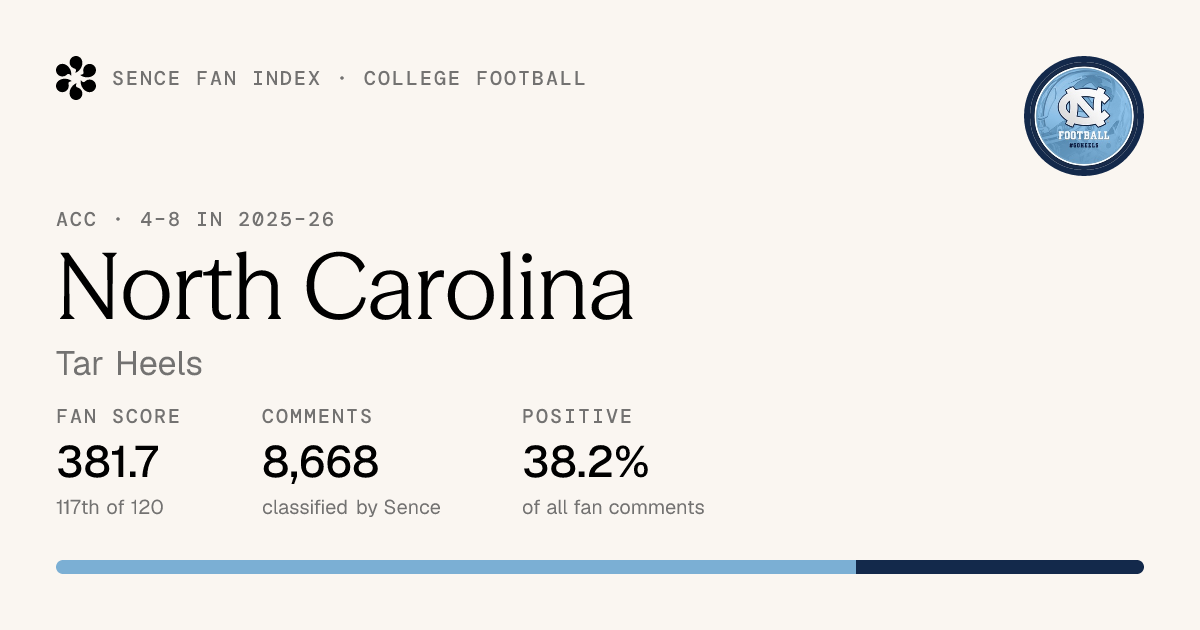Select the 8,668 comments count
The width and height of the screenshot is (1200, 630).
point(320,462)
